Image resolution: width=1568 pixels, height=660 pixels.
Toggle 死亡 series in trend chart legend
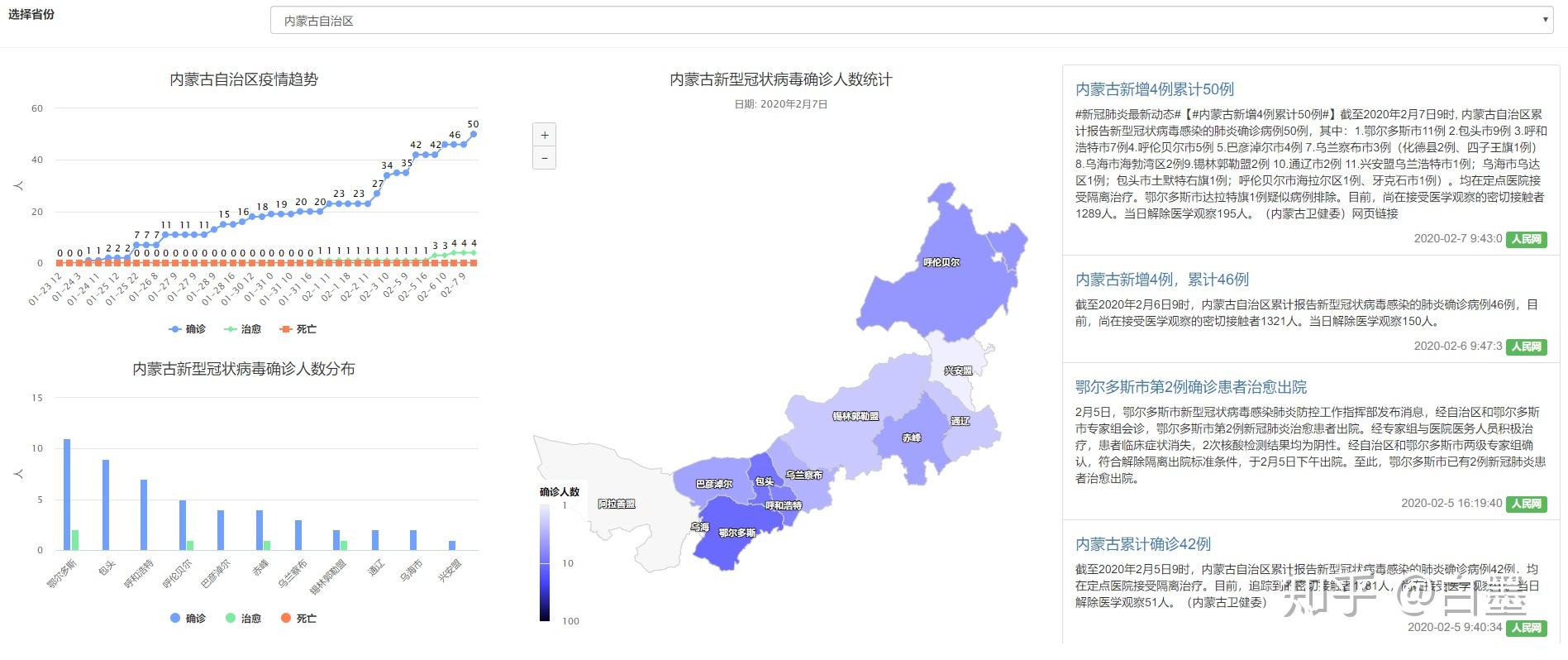pyautogui.click(x=298, y=329)
